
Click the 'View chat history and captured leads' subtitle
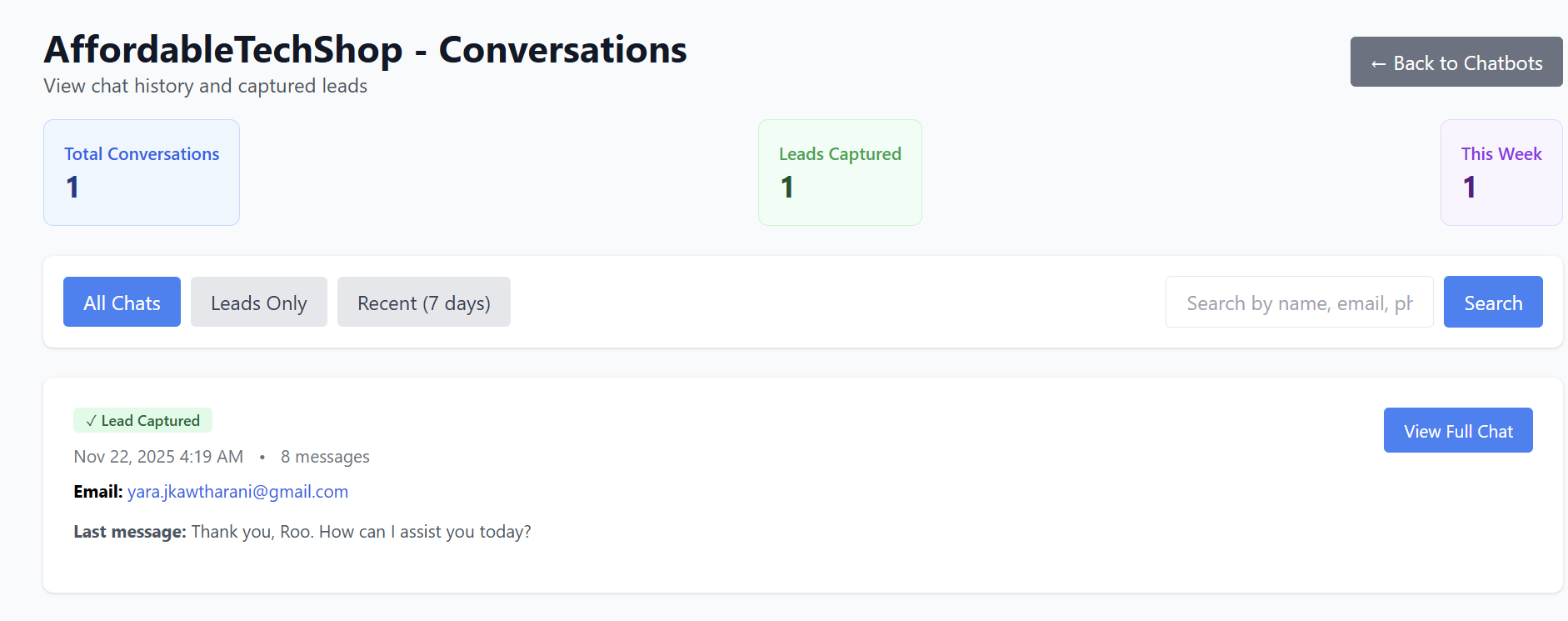coord(205,87)
